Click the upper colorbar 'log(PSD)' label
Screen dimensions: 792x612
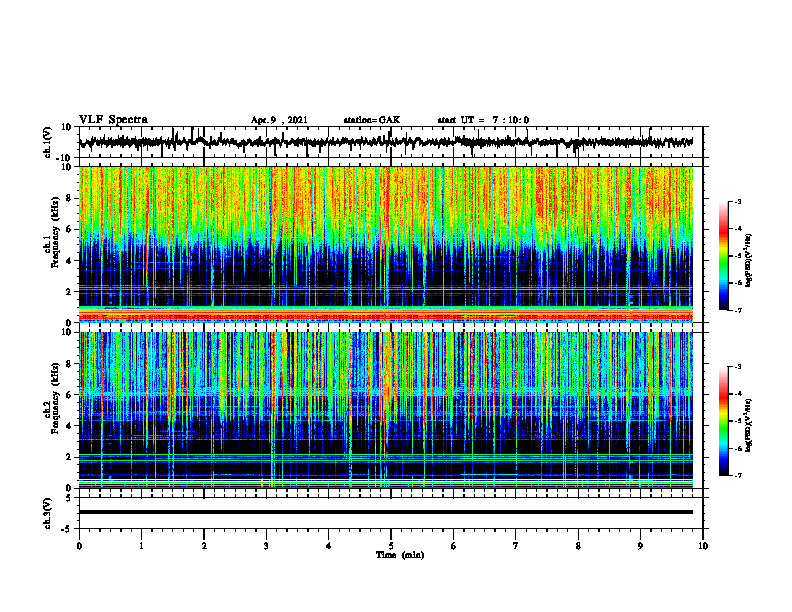tap(749, 260)
